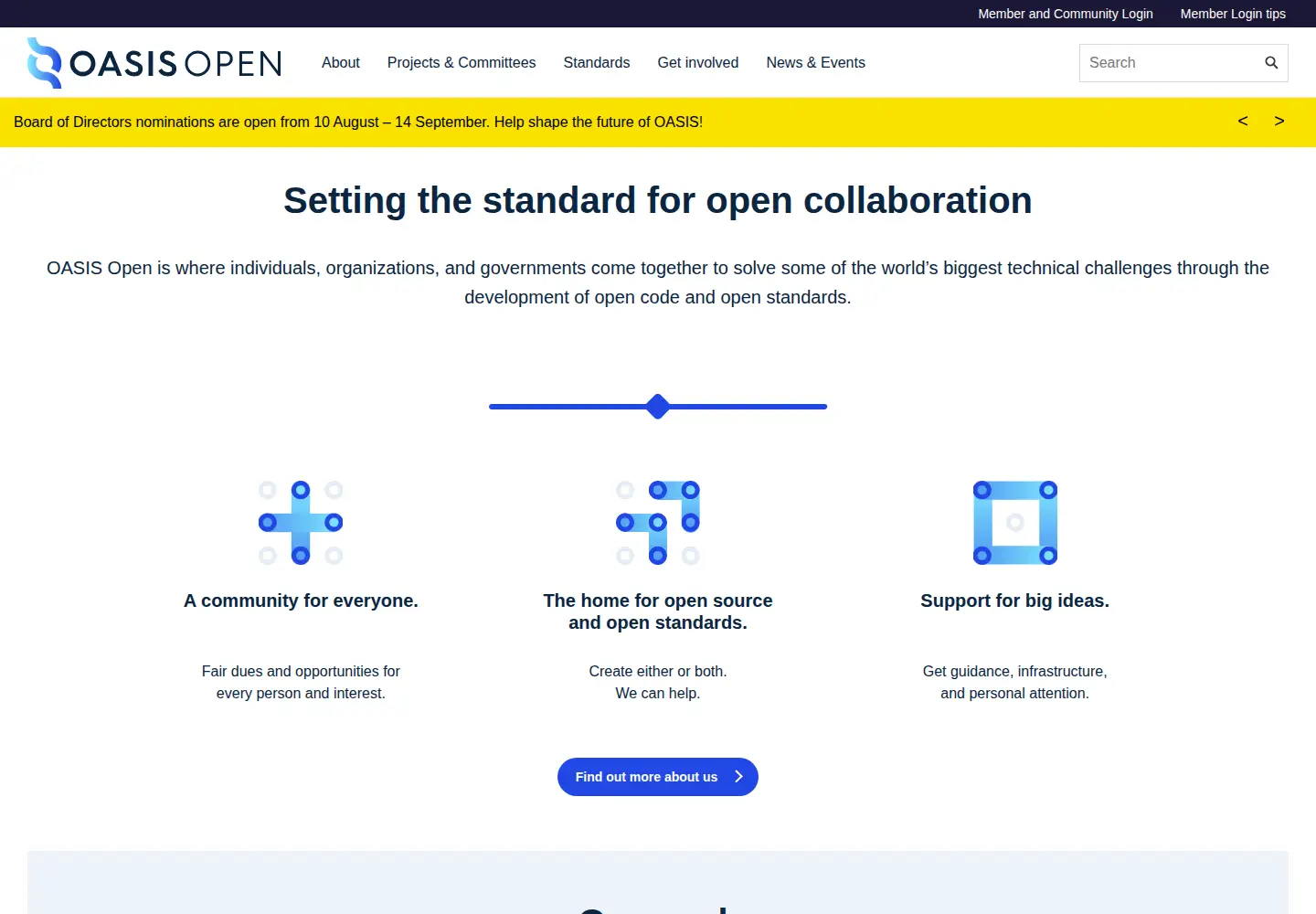1316x914 pixels.
Task: Click Find out more about us button
Action: [x=658, y=777]
